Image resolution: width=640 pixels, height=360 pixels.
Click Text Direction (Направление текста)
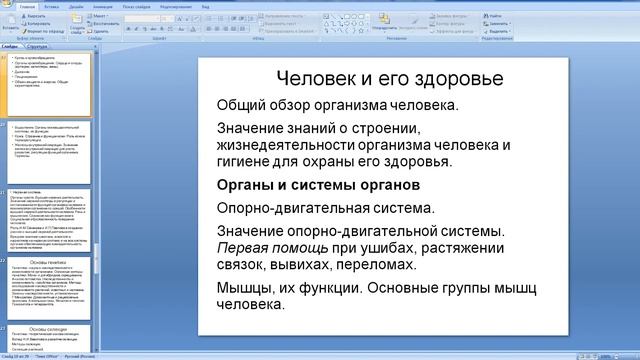point(283,16)
